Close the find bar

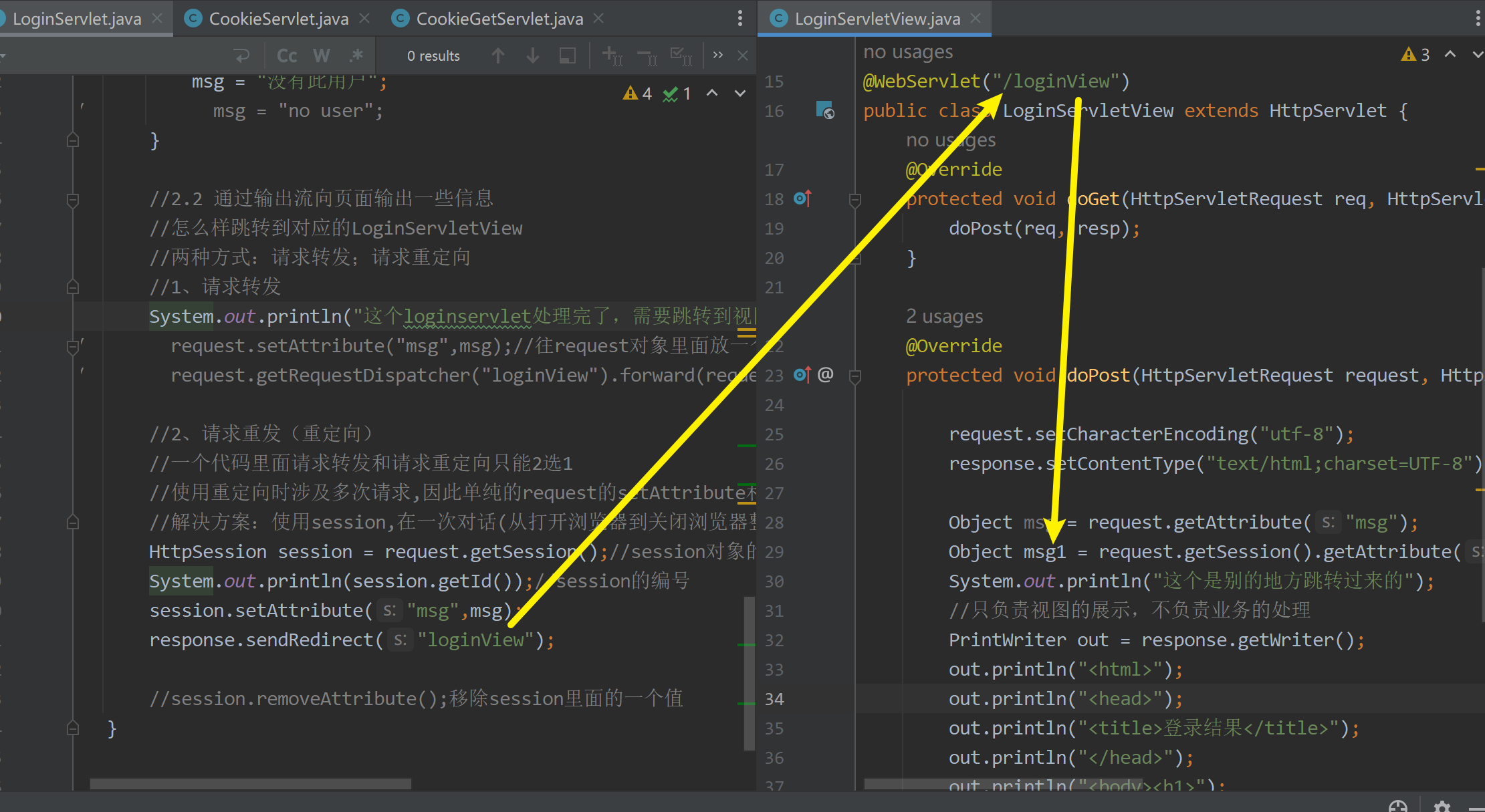coord(742,55)
